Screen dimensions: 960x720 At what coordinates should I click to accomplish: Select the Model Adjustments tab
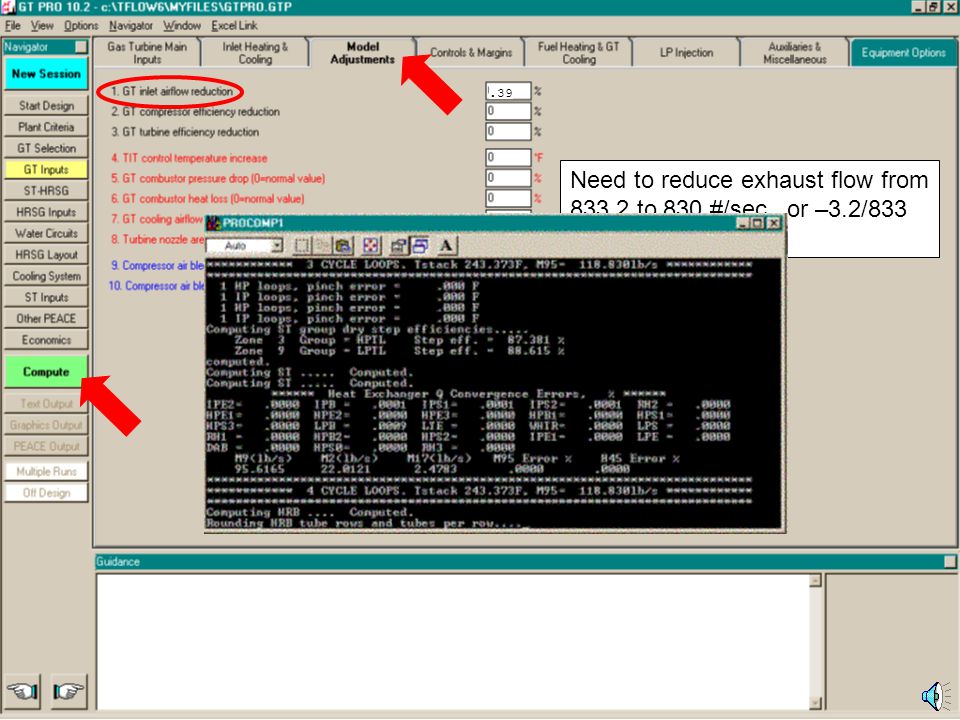point(362,53)
